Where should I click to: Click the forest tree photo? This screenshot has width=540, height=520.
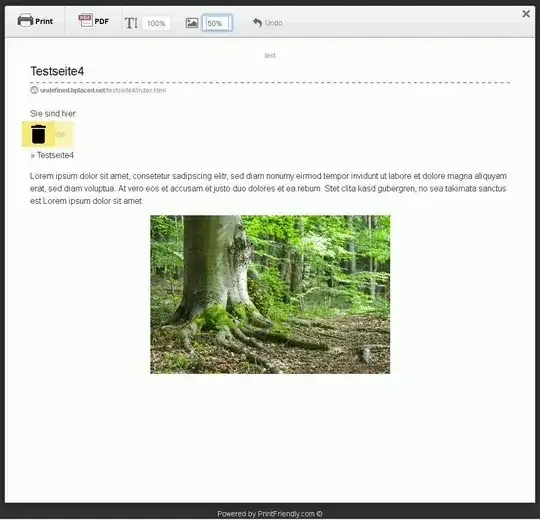[x=270, y=294]
